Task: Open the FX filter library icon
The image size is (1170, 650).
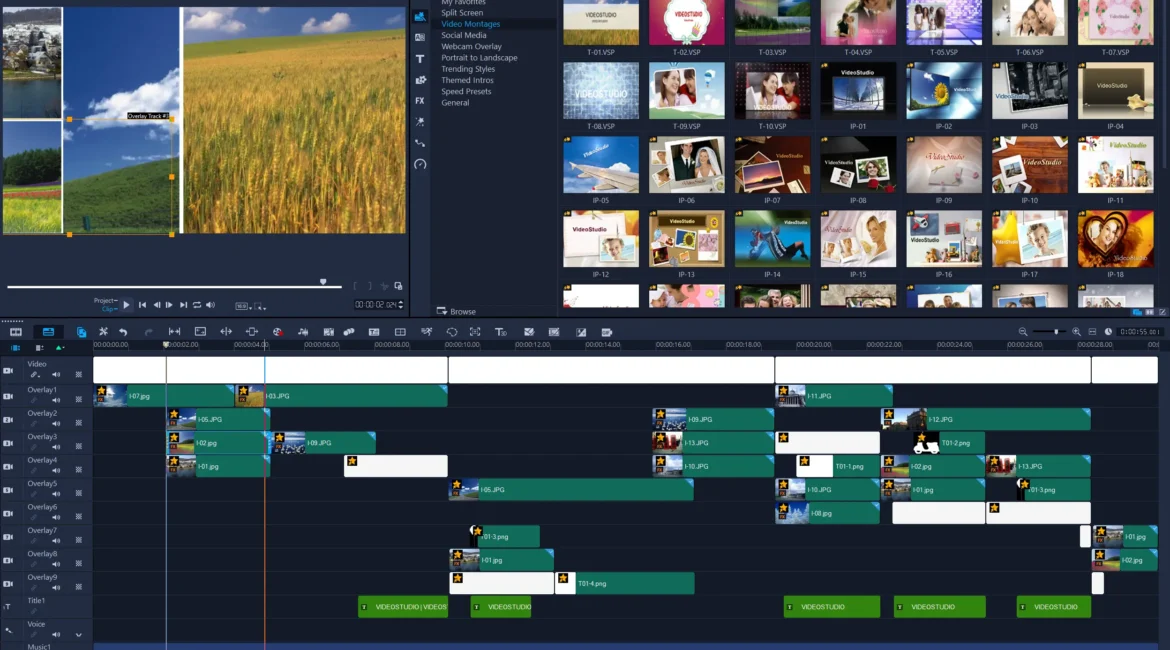Action: pos(420,101)
